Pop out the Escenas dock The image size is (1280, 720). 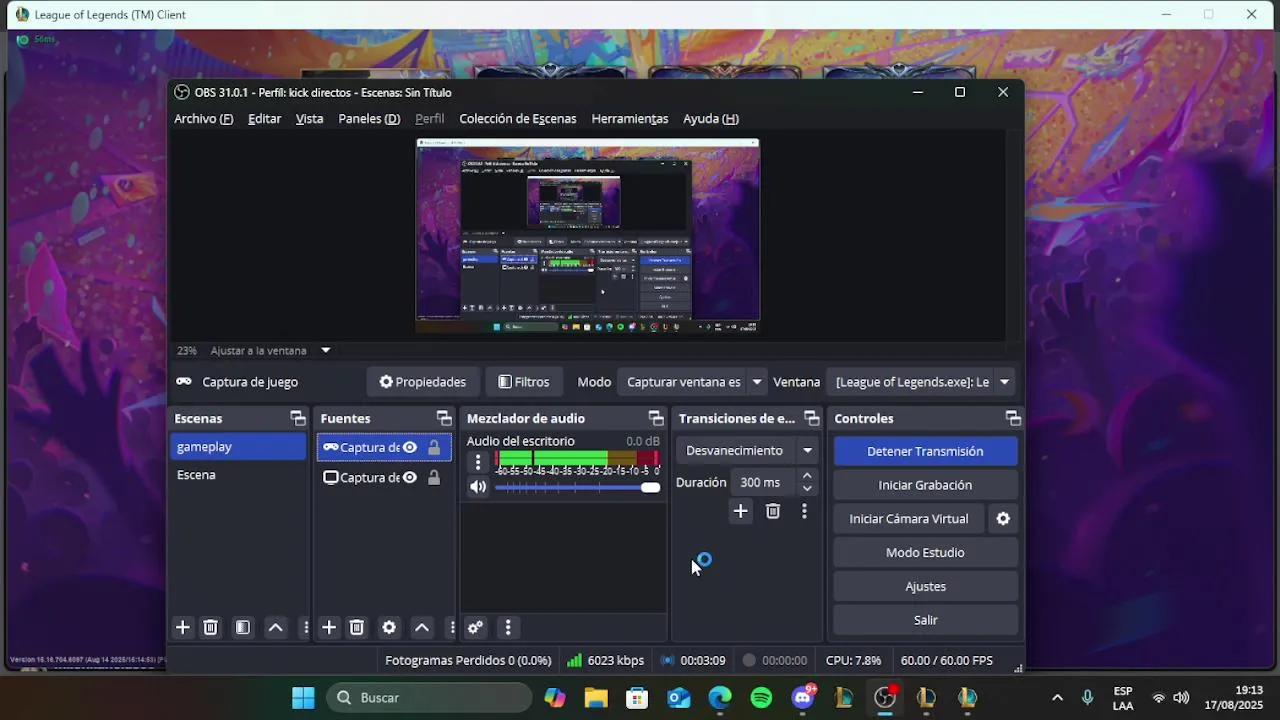coord(297,418)
